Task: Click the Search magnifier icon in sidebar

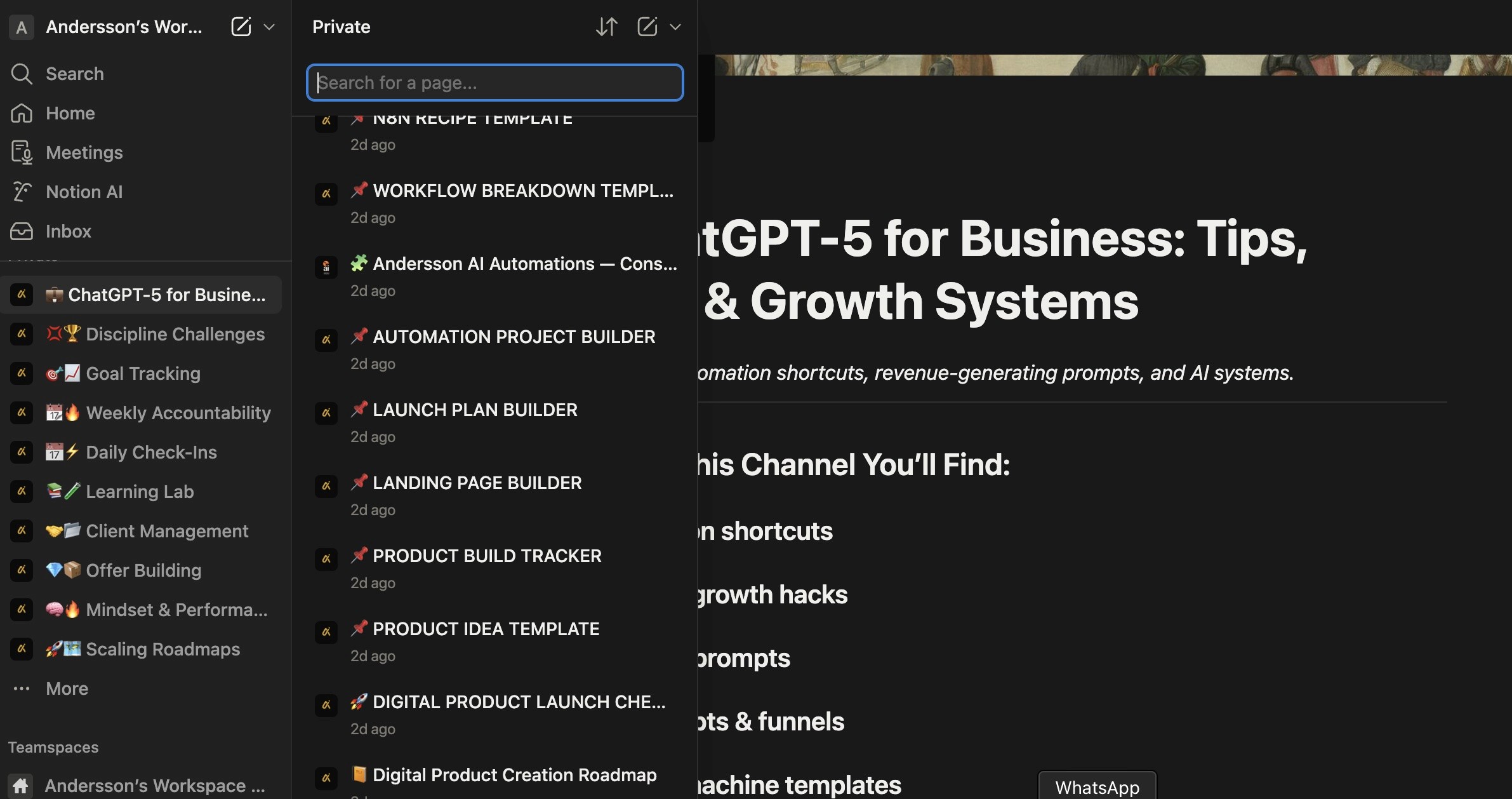Action: coord(22,74)
